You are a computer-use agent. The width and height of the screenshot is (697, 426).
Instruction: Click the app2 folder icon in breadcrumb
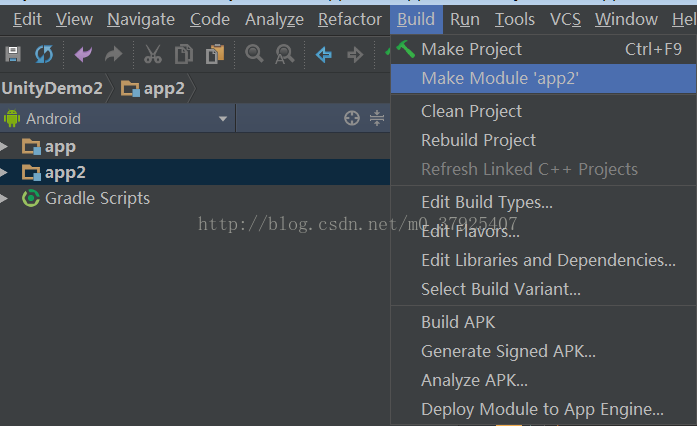click(130, 88)
